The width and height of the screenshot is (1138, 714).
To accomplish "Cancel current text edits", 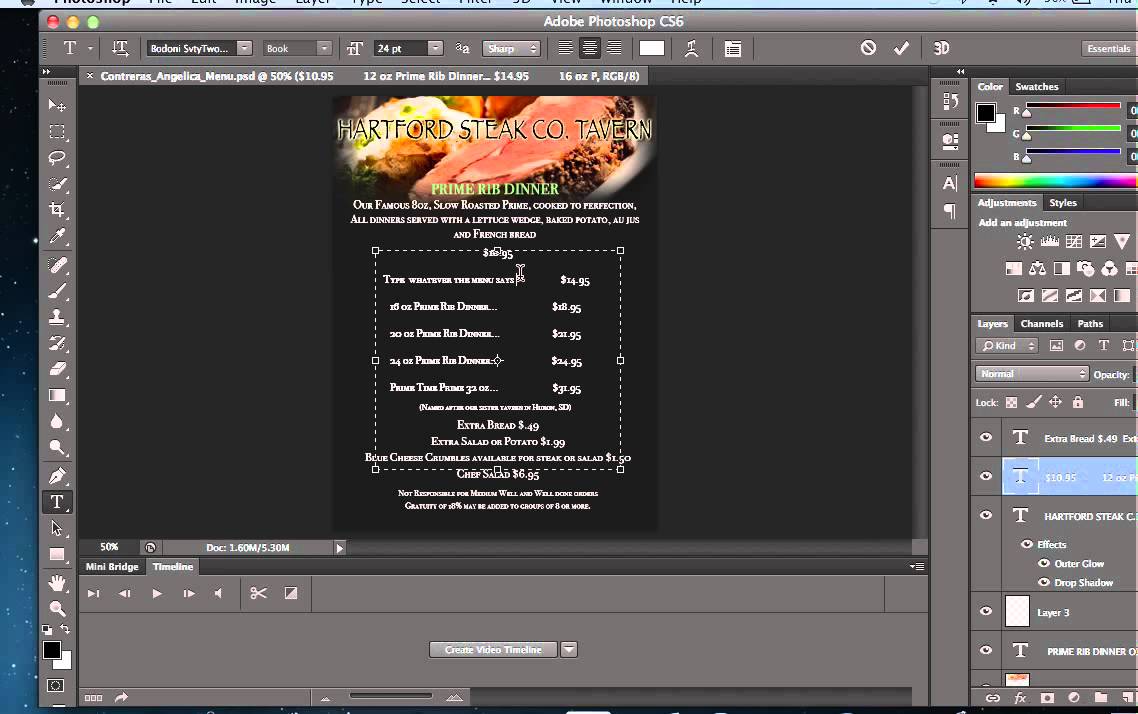I will point(868,48).
